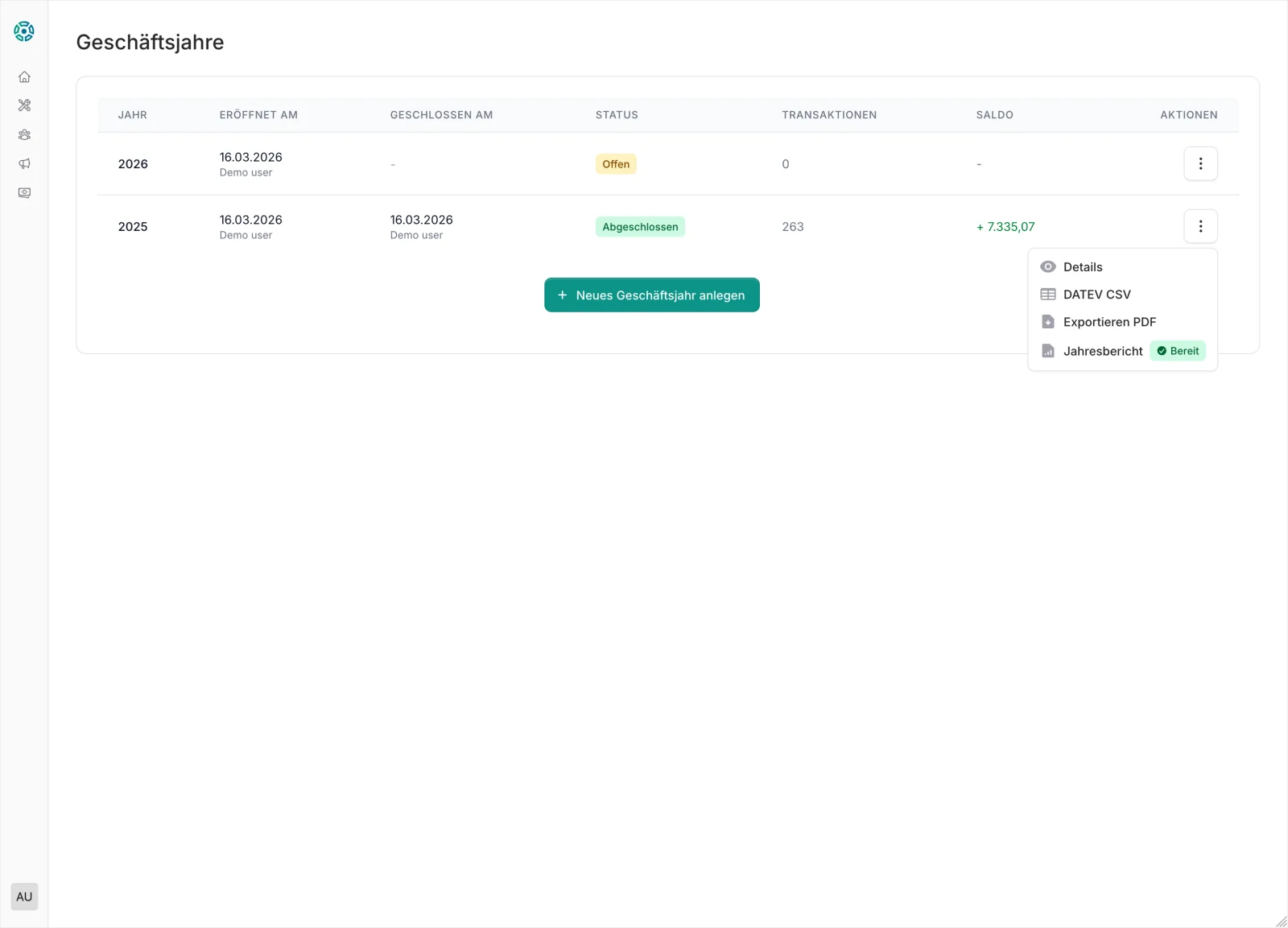Screen dimensions: 1288x928
Task: Click the Saldo column header
Action: click(994, 115)
